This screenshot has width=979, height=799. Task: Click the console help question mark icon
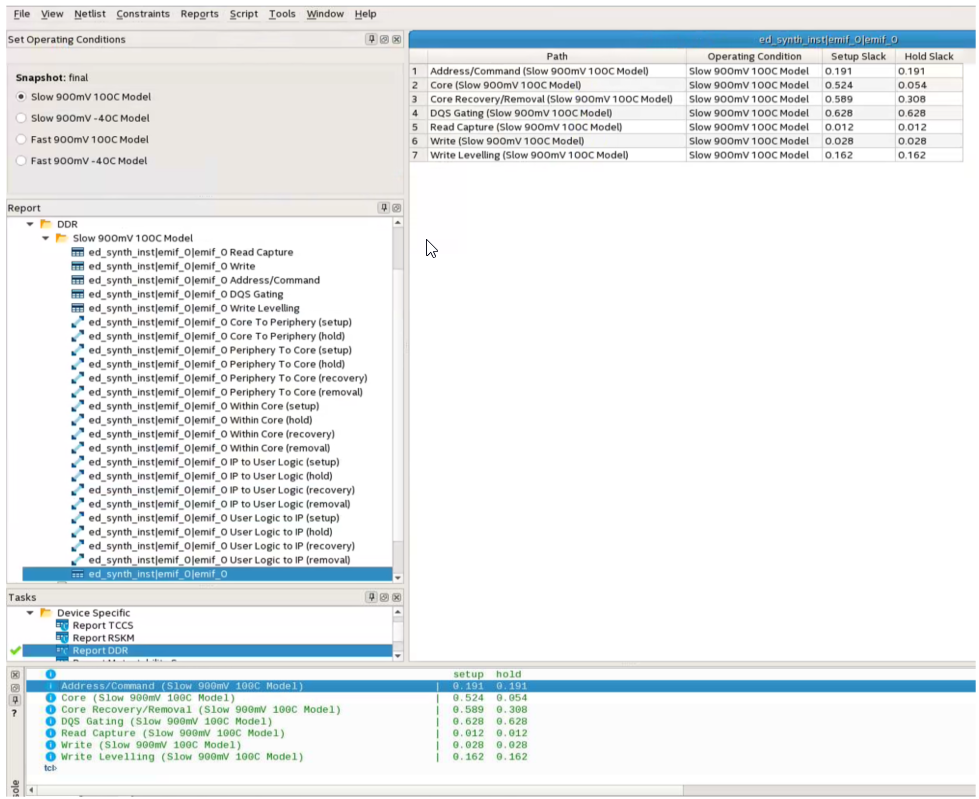pyautogui.click(x=14, y=713)
